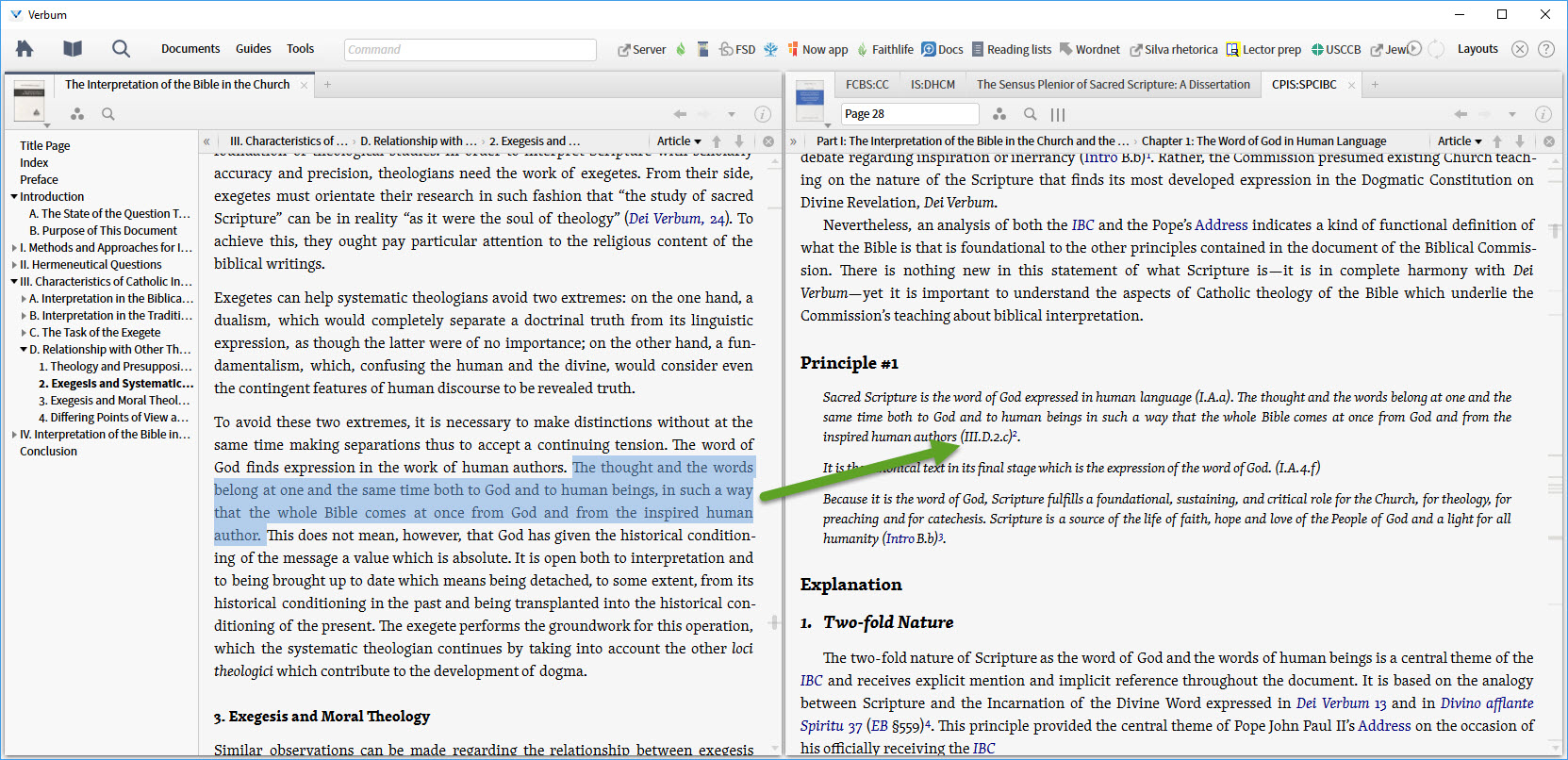This screenshot has height=760, width=1568.
Task: Open the right panel Article dropdown
Action: tap(1460, 141)
